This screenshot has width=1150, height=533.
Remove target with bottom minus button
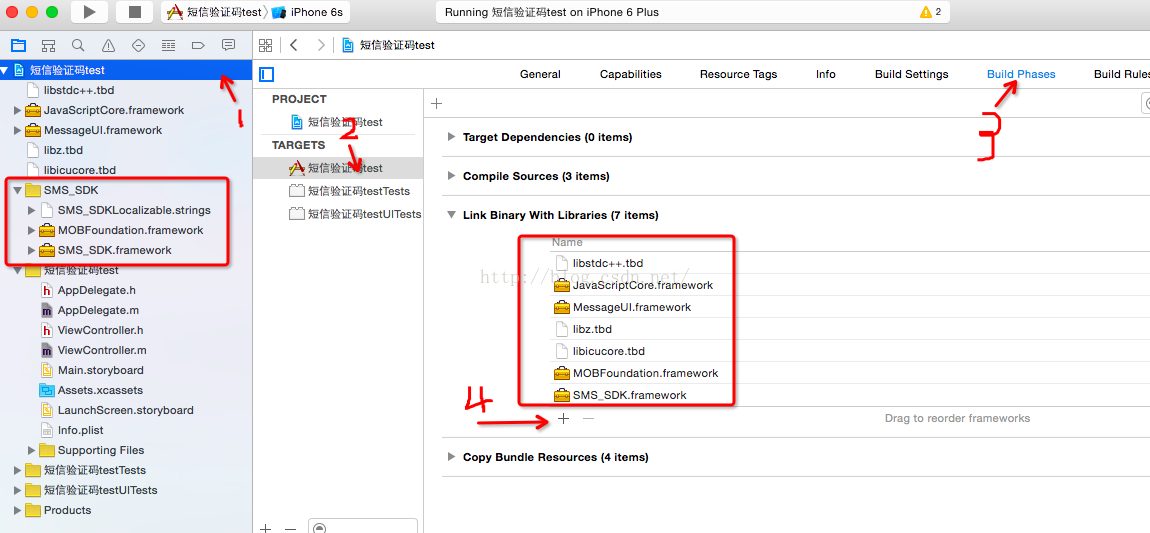[x=290, y=528]
